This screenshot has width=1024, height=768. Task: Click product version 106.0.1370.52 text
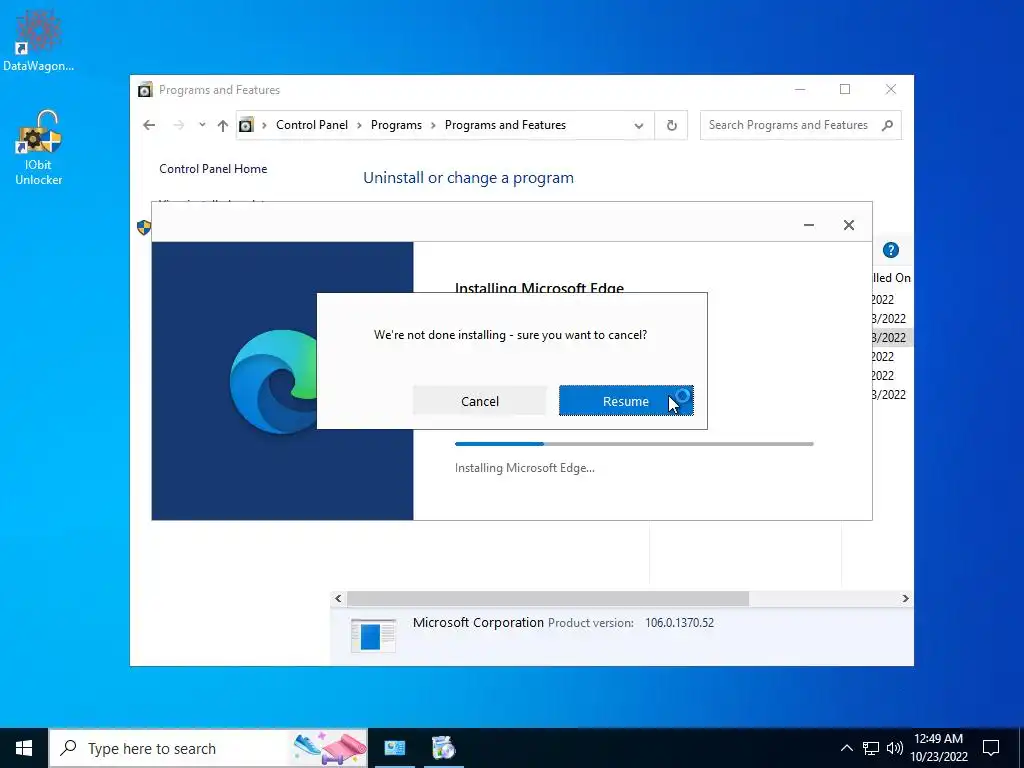click(x=679, y=622)
